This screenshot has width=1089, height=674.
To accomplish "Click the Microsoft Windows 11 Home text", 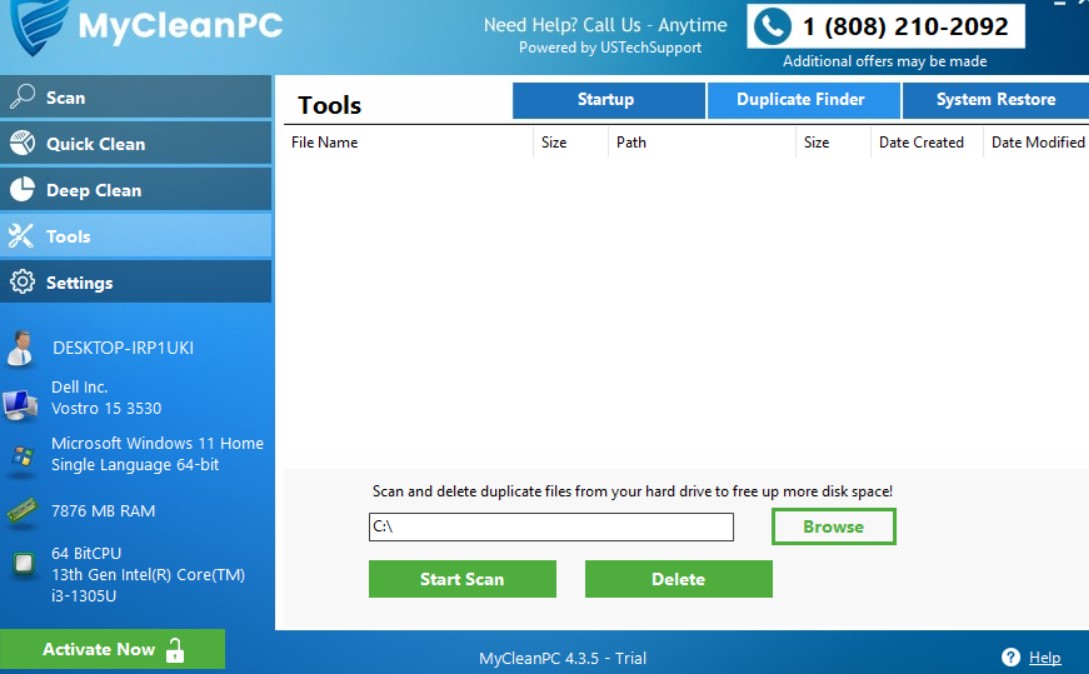I will [158, 443].
